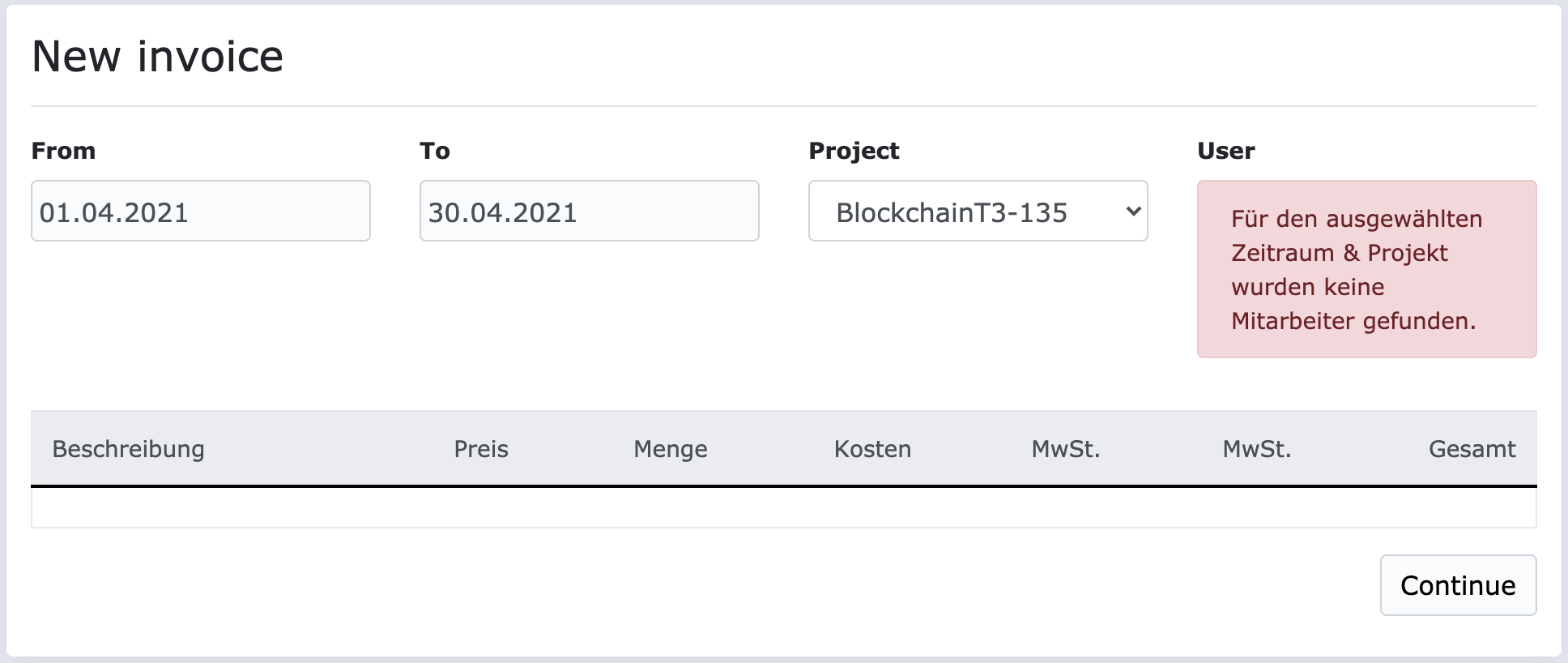Screen dimensions: 1568x663
Task: Click the Kosten column header
Action: pyautogui.click(x=871, y=449)
